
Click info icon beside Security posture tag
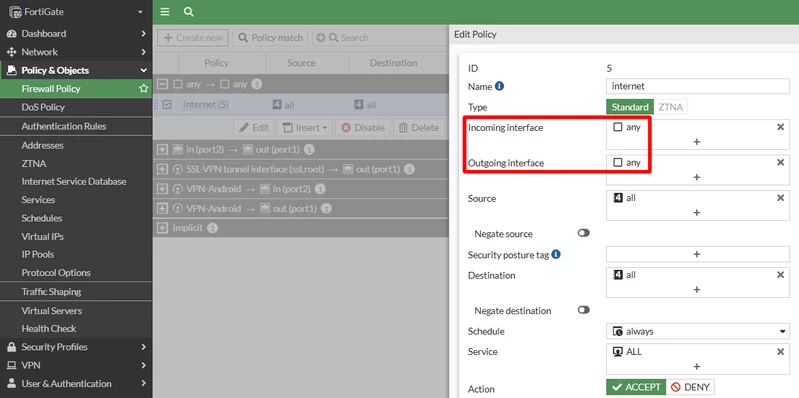(x=556, y=254)
